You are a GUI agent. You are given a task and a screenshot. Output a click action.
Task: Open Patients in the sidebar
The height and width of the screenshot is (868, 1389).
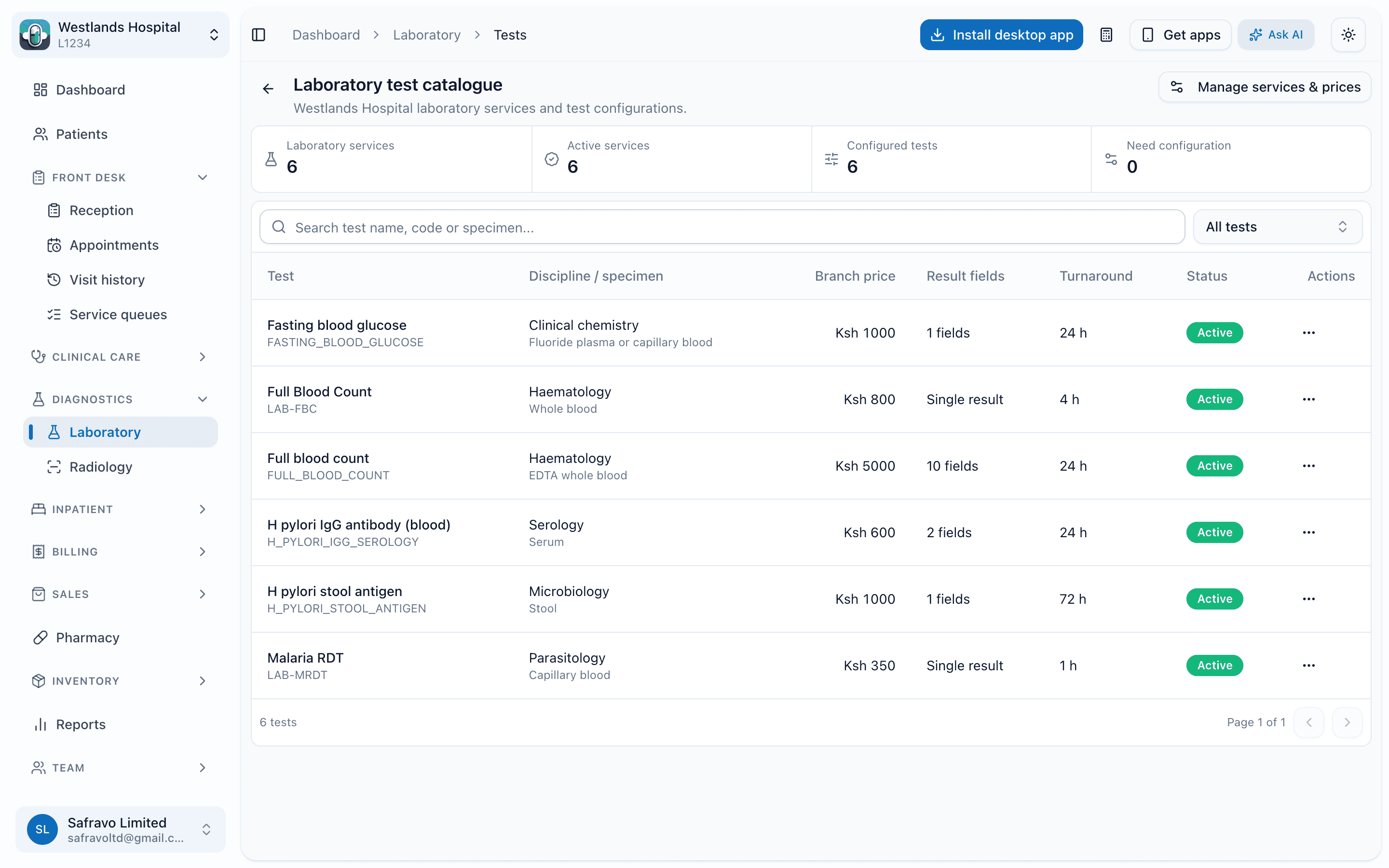[x=121, y=134]
